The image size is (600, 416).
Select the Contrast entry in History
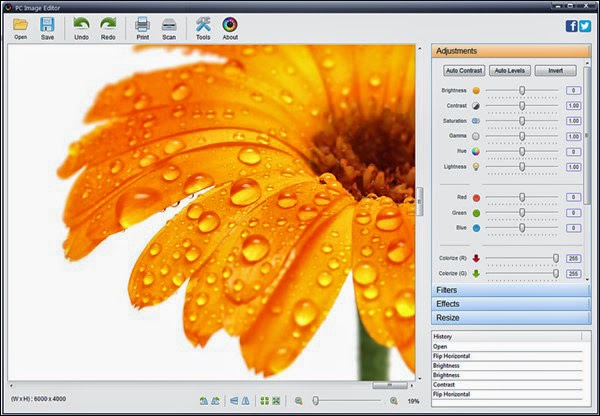point(507,385)
